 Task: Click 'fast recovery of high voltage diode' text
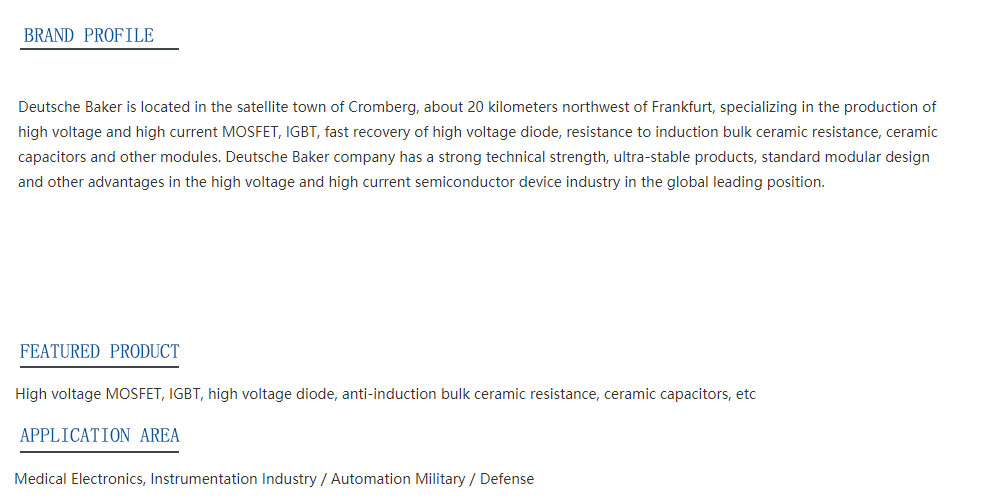[x=441, y=132]
